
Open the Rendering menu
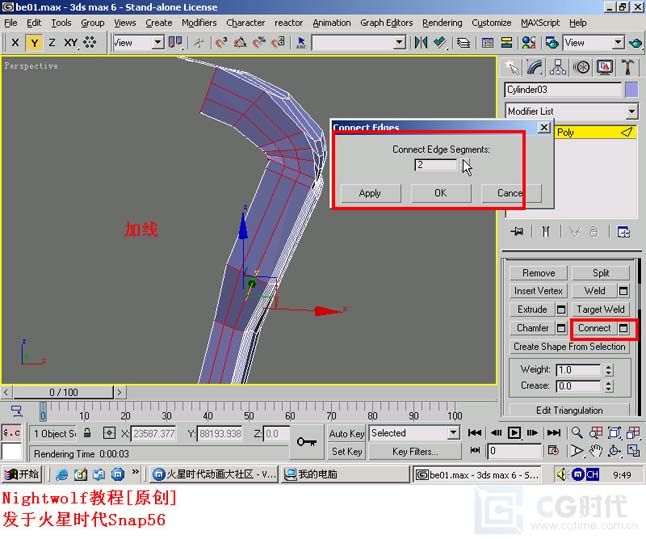click(x=442, y=23)
